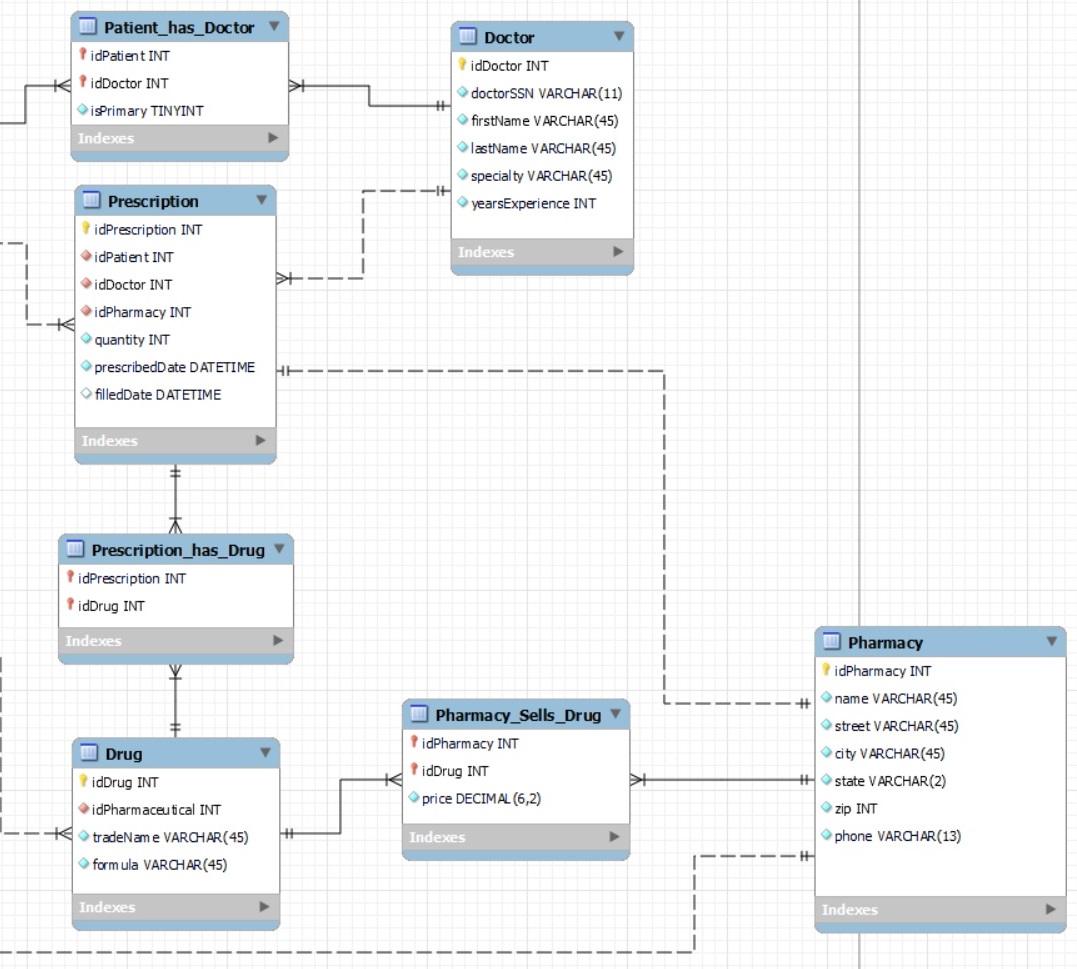Click the Drug table title text
1077x969 pixels.
click(x=124, y=753)
